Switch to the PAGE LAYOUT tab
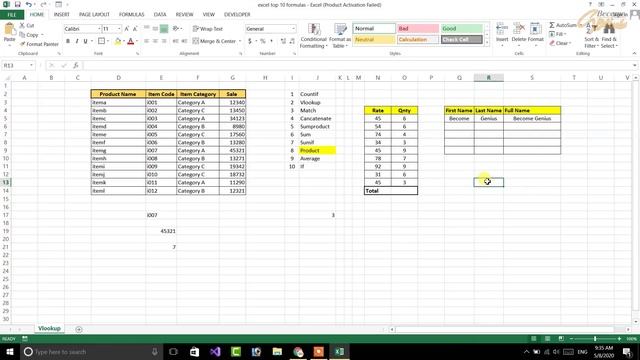The width and height of the screenshot is (640, 360). point(94,15)
